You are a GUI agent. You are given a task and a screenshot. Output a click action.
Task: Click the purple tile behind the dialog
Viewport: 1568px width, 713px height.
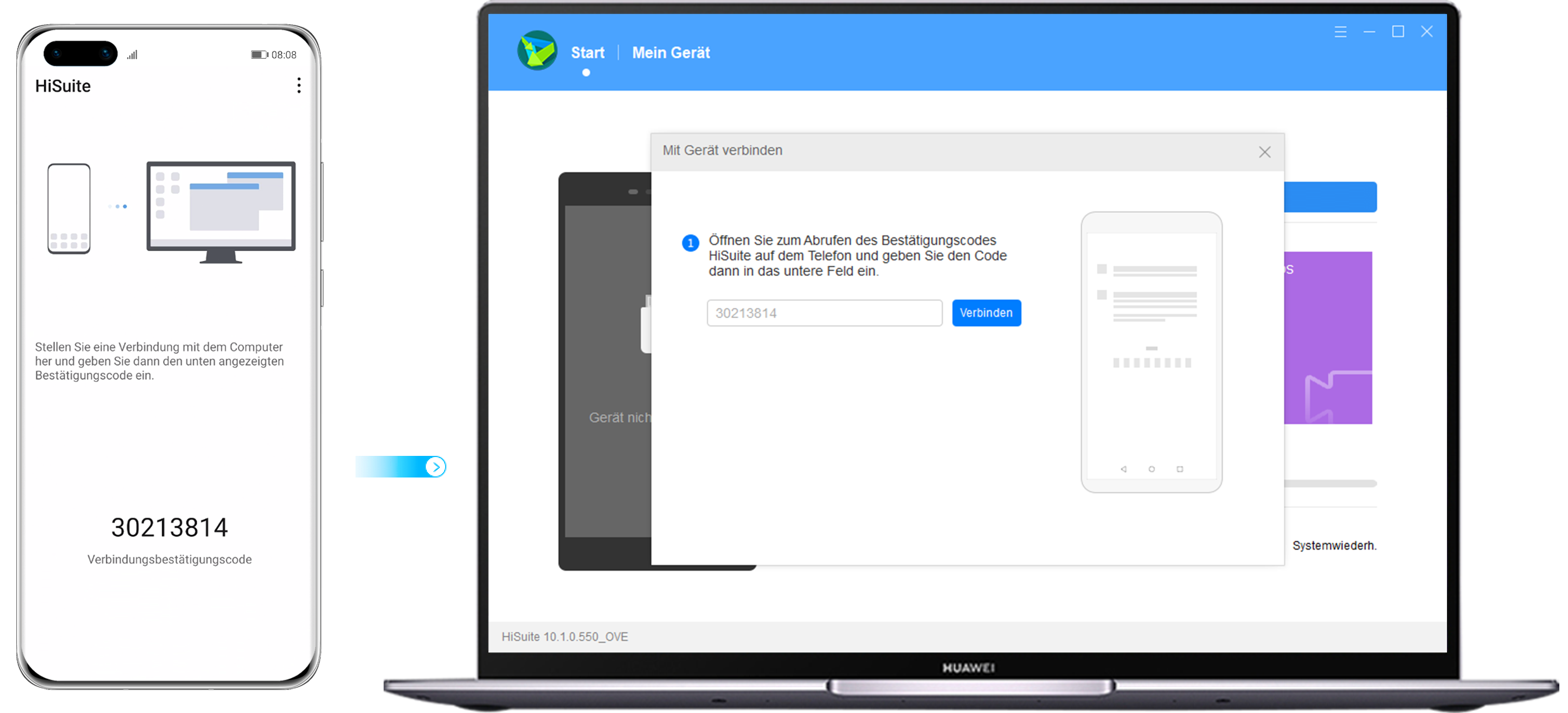click(x=1328, y=338)
